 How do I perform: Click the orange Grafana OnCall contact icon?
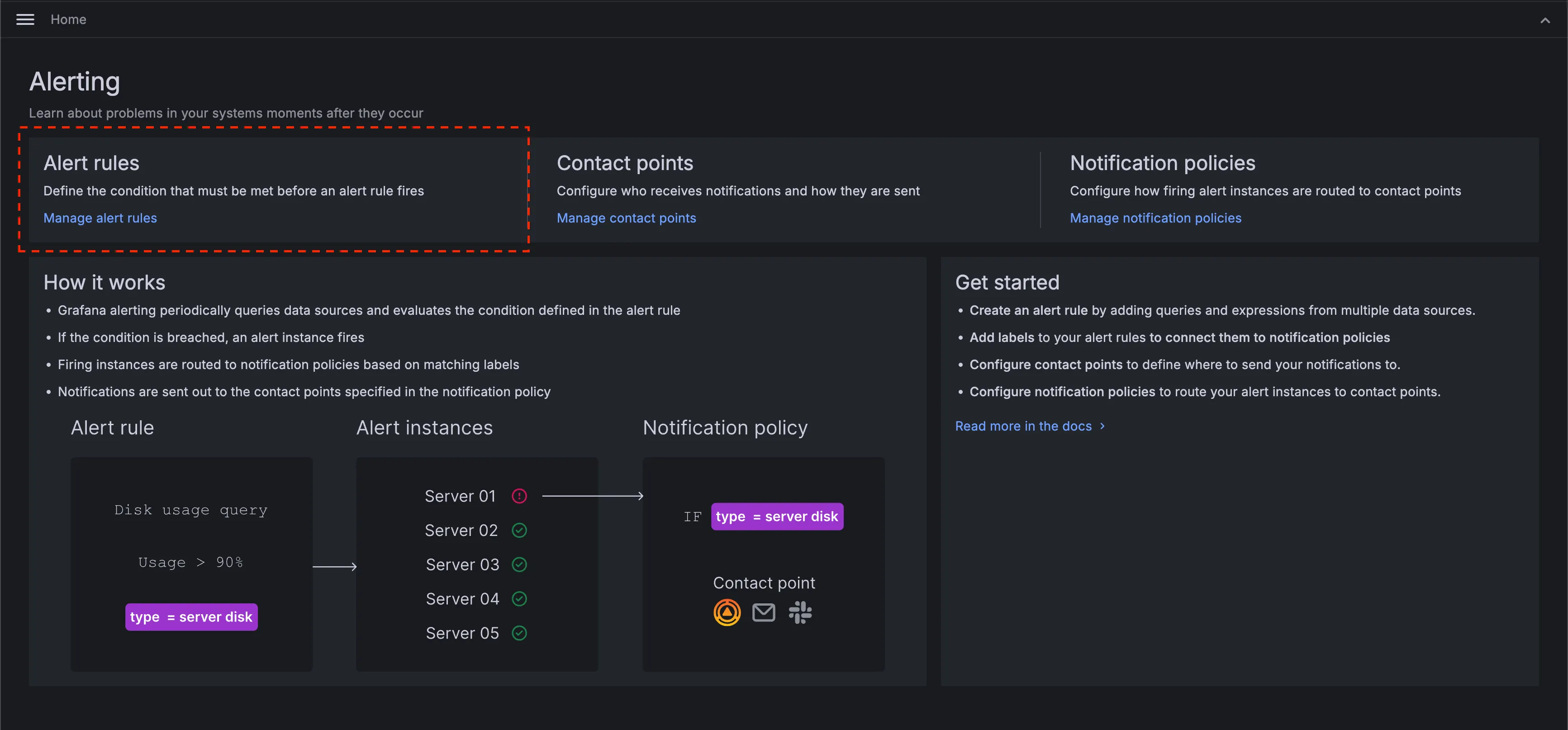727,612
